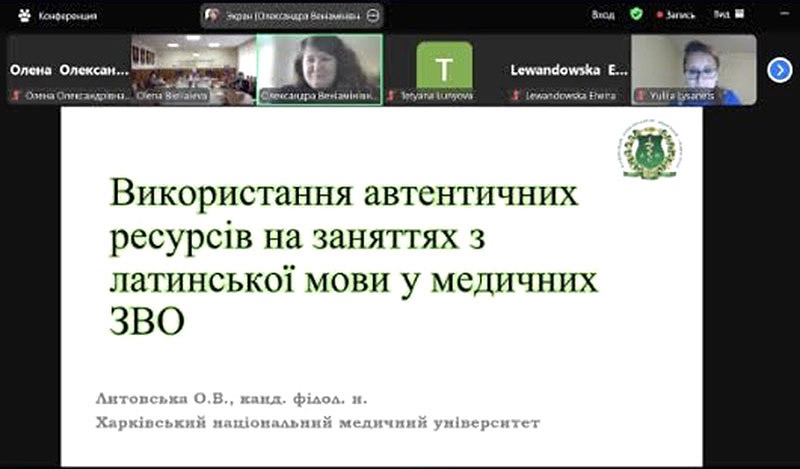Screen dimensions: 800x469
Task: Open the green encryption shield info
Action: click(x=637, y=15)
